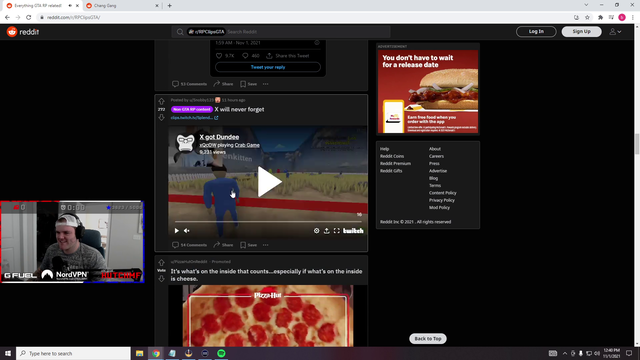Click Tweet your reply button
The width and height of the screenshot is (640, 360).
(x=268, y=67)
